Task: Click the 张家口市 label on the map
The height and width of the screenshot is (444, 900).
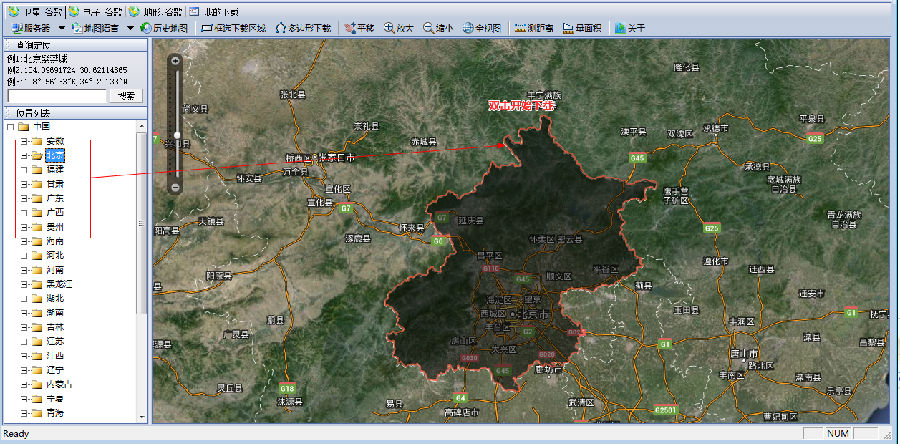Action: point(338,158)
